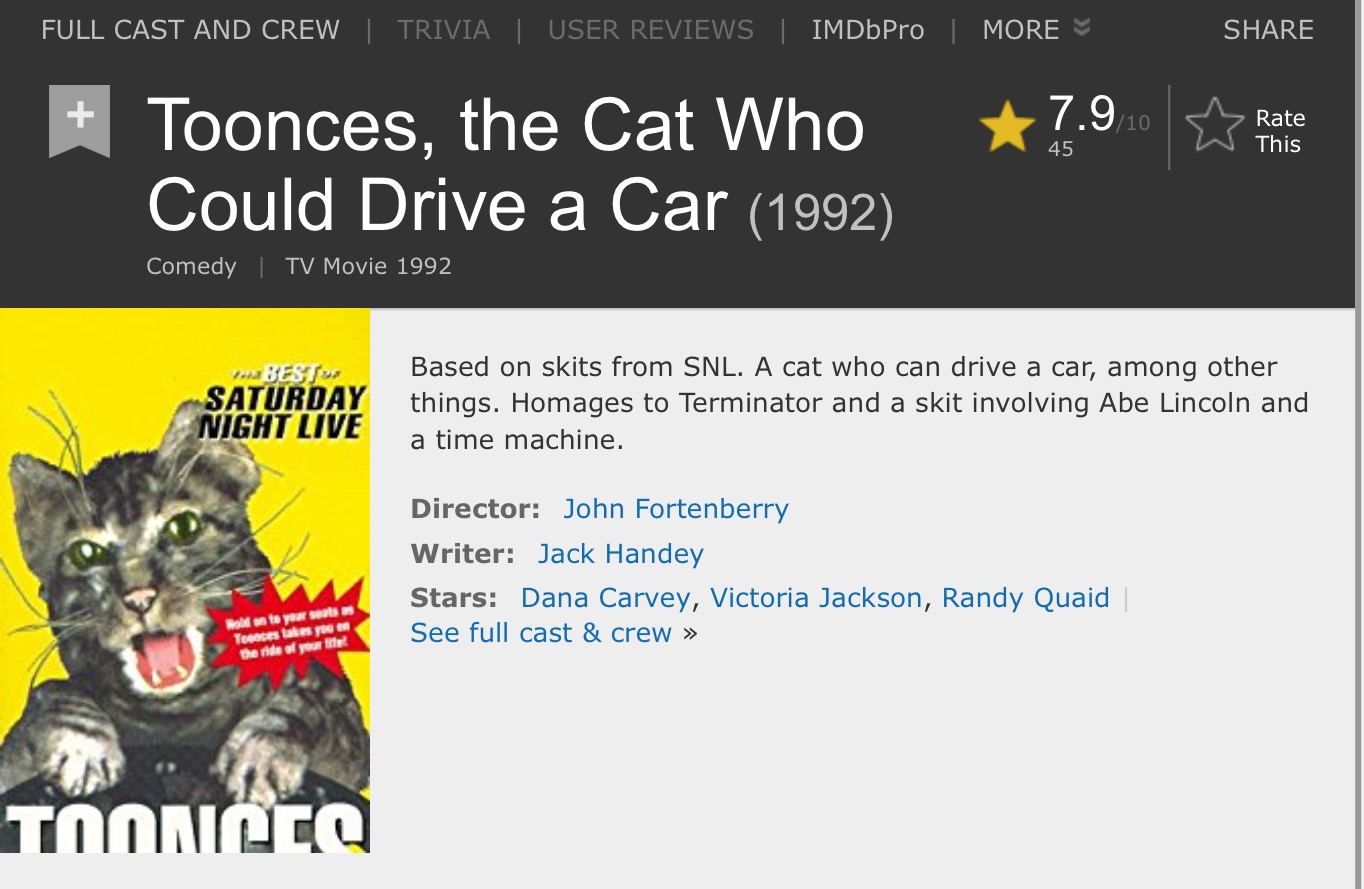Image resolution: width=1364 pixels, height=889 pixels.
Task: Open writer Jack Handey's page
Action: [621, 554]
